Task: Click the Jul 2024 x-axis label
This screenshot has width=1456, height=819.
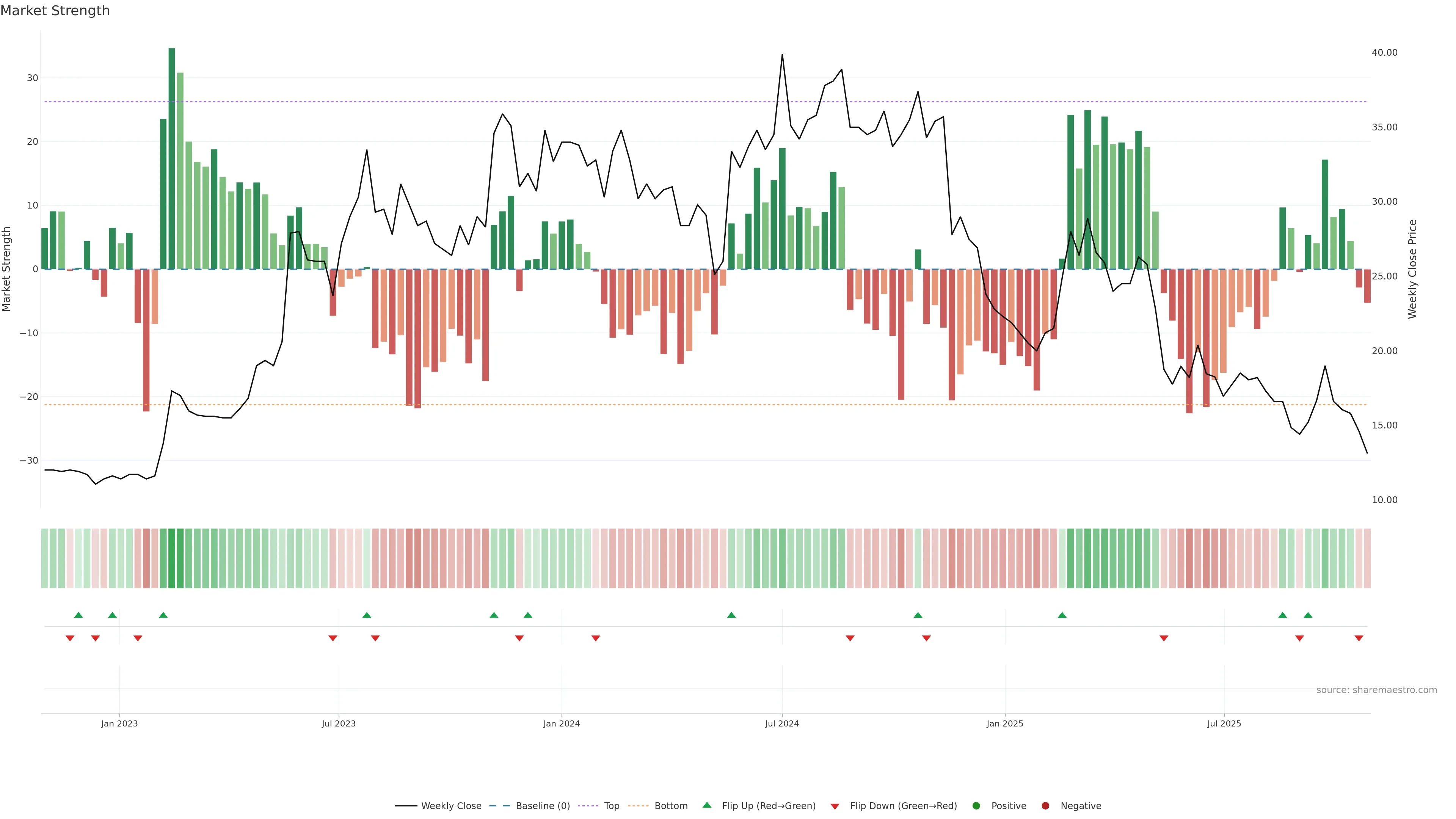Action: coord(782,723)
